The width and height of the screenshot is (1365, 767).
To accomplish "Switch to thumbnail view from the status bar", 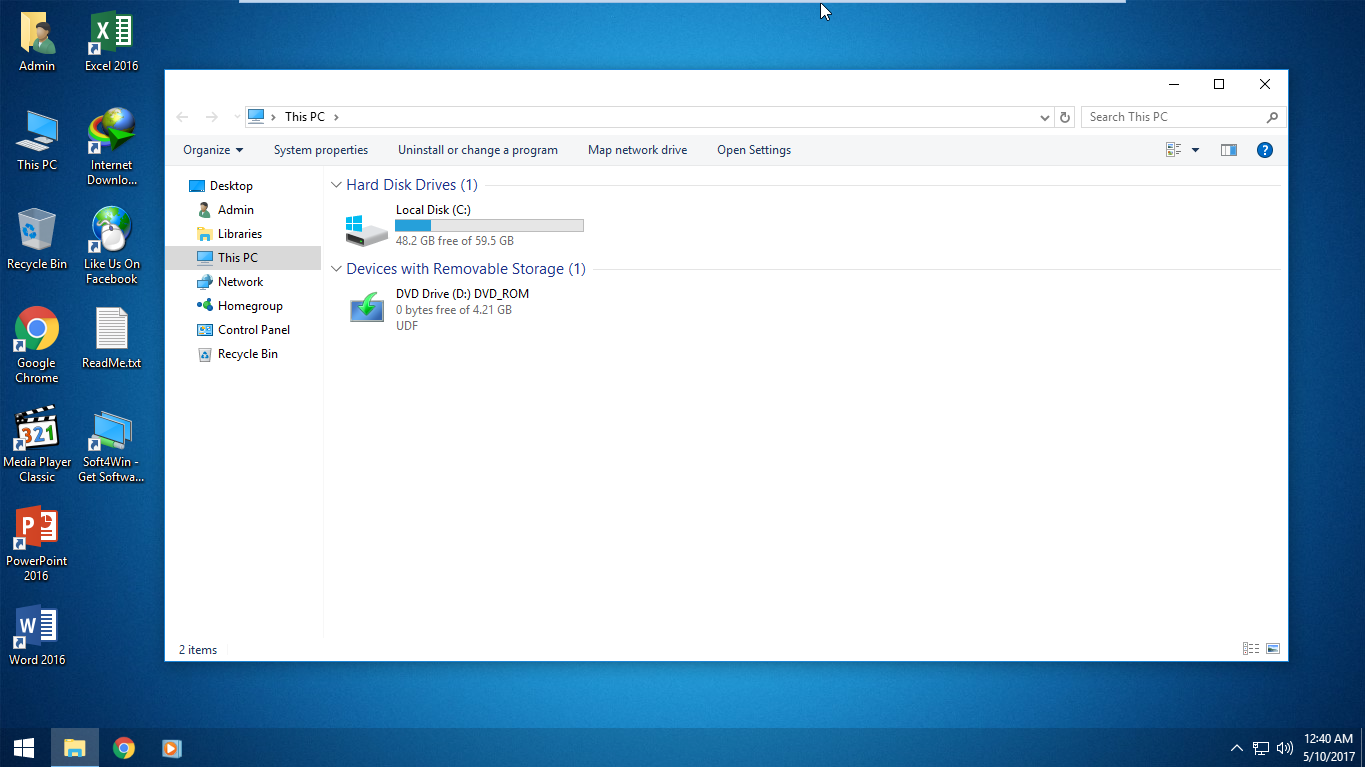I will (x=1273, y=648).
